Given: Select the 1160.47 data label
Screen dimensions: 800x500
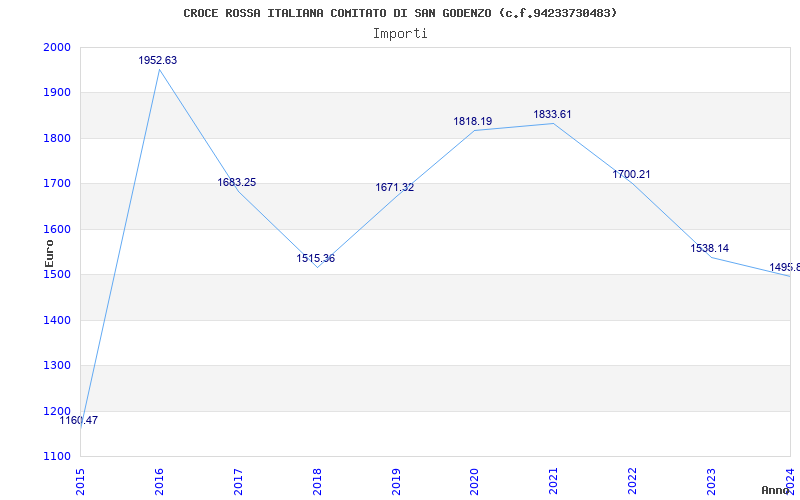Looking at the screenshot, I should coord(79,420).
